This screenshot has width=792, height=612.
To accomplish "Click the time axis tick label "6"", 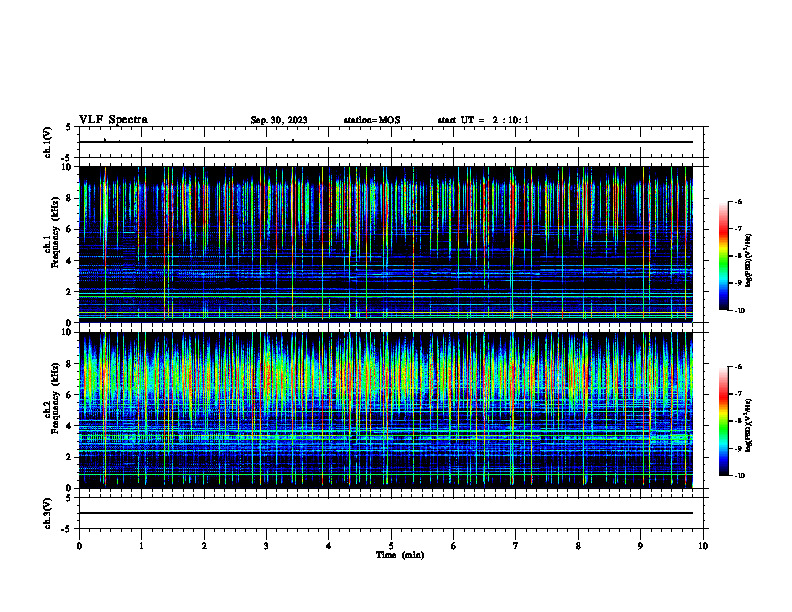I will 454,546.
